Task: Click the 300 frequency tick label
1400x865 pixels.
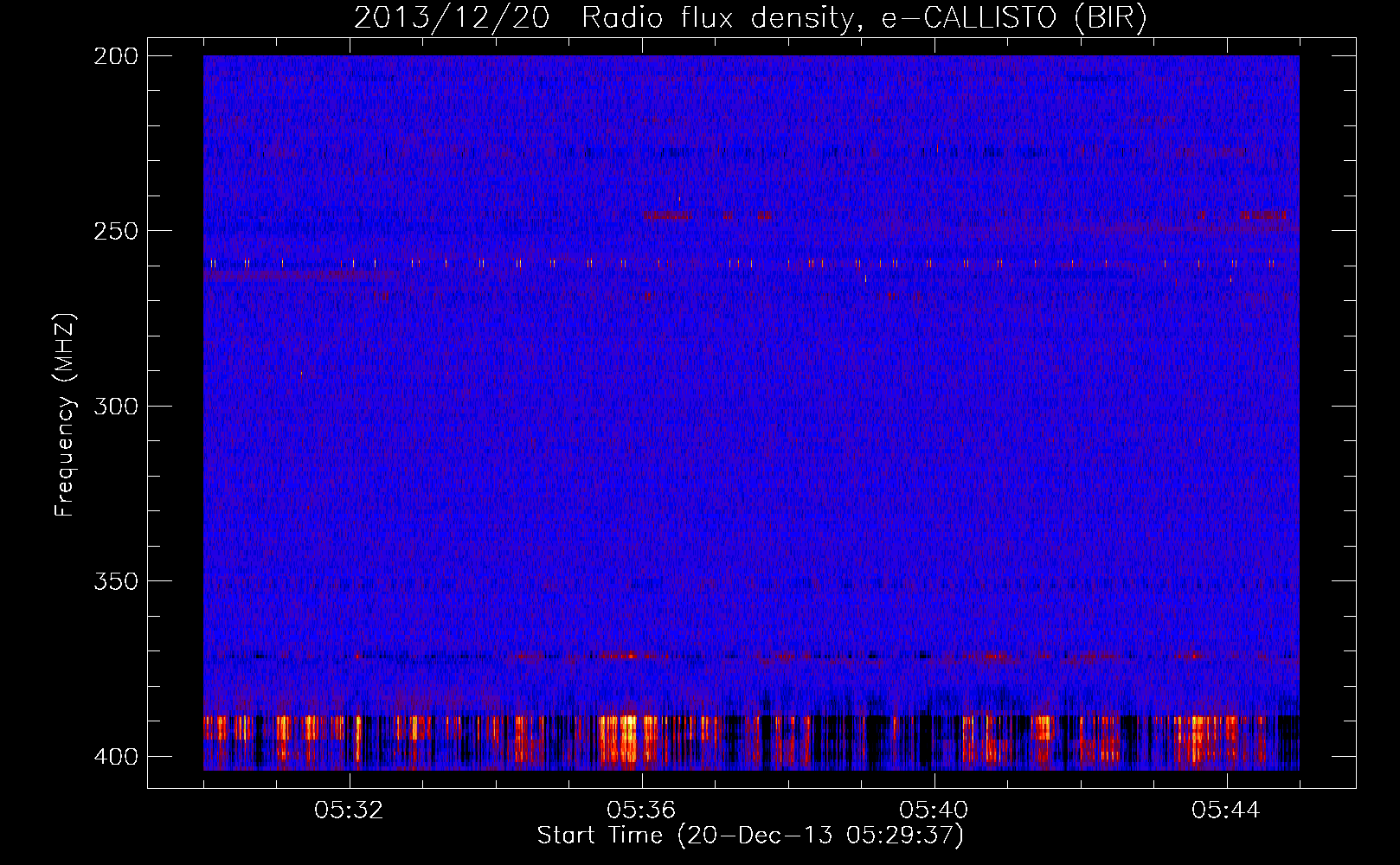Action: [x=115, y=406]
